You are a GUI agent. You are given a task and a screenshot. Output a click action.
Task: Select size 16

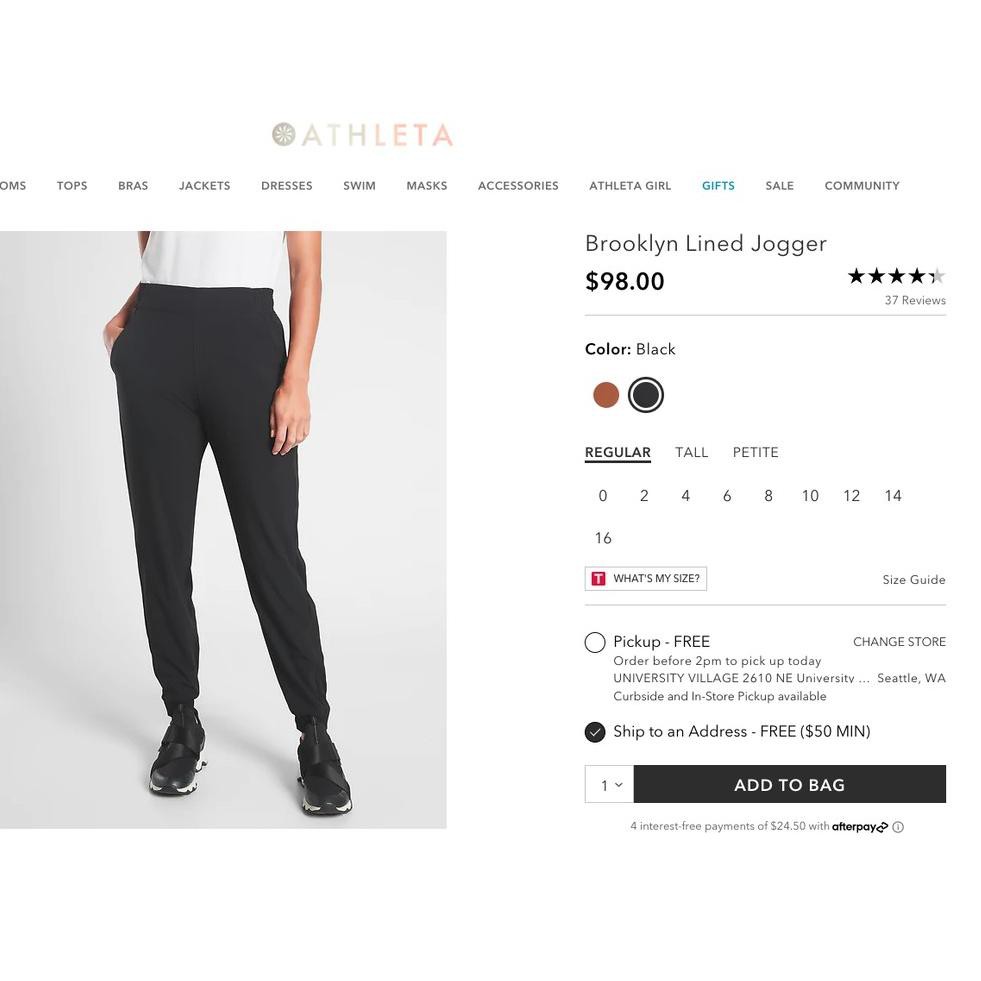click(603, 538)
